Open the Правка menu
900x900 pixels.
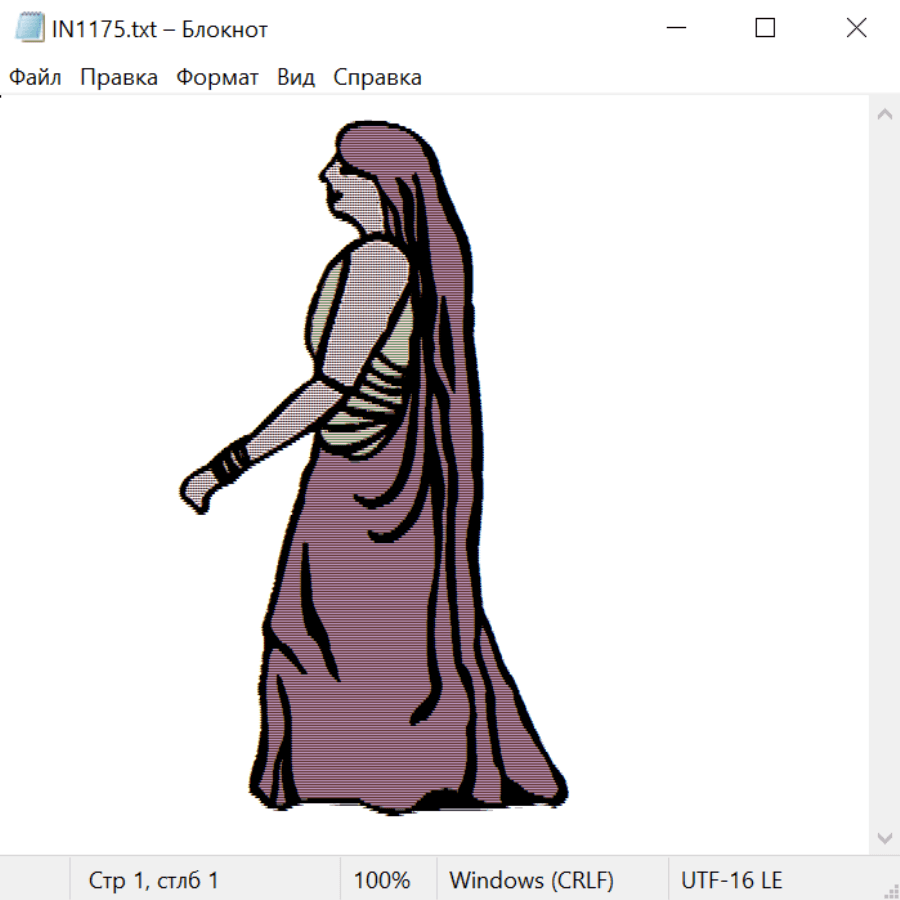point(118,78)
